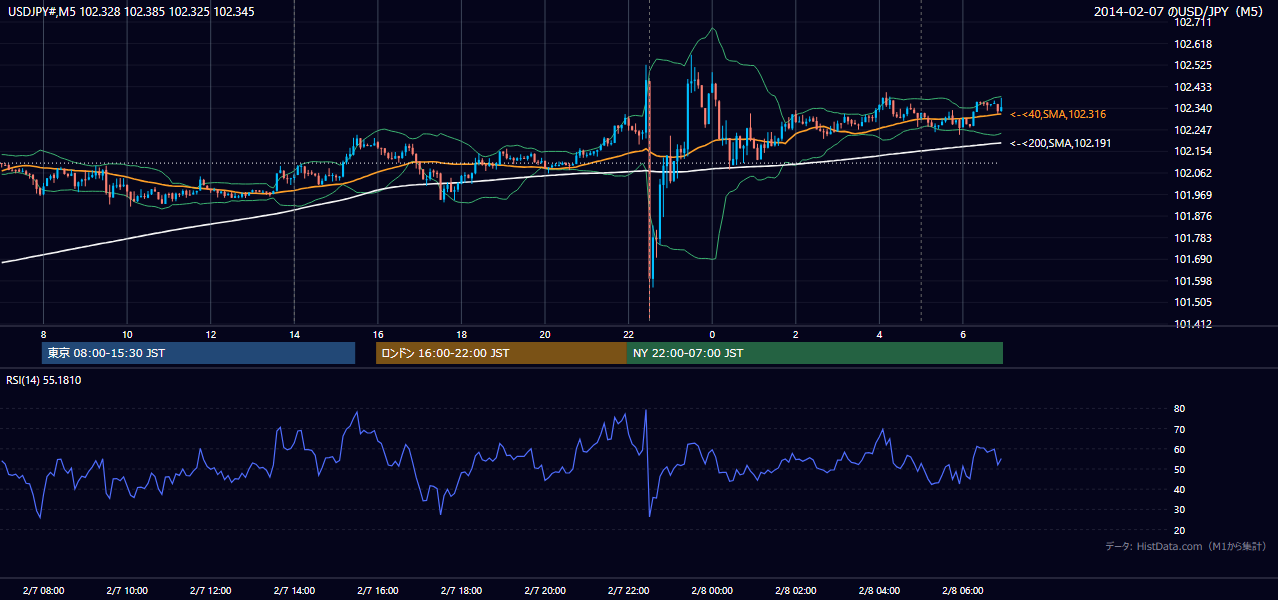Click the 2/8 02:00 time axis label

(x=796, y=590)
